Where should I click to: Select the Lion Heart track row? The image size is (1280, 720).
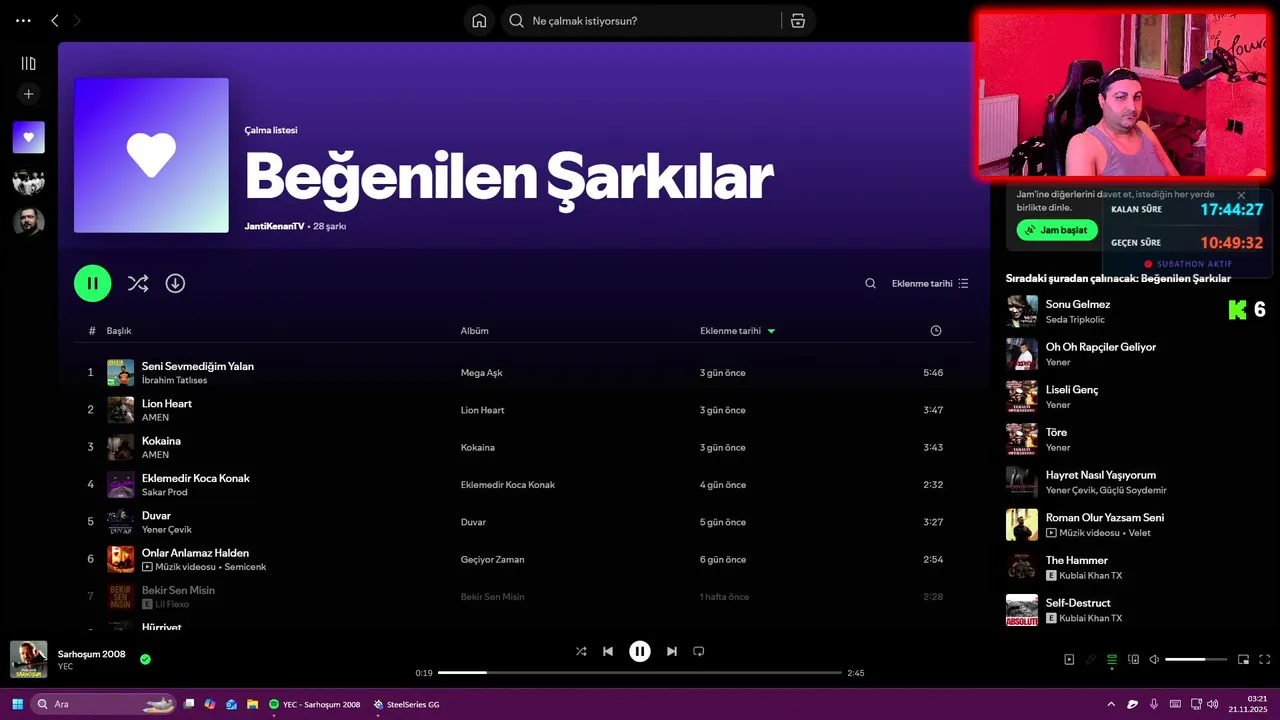[524, 410]
